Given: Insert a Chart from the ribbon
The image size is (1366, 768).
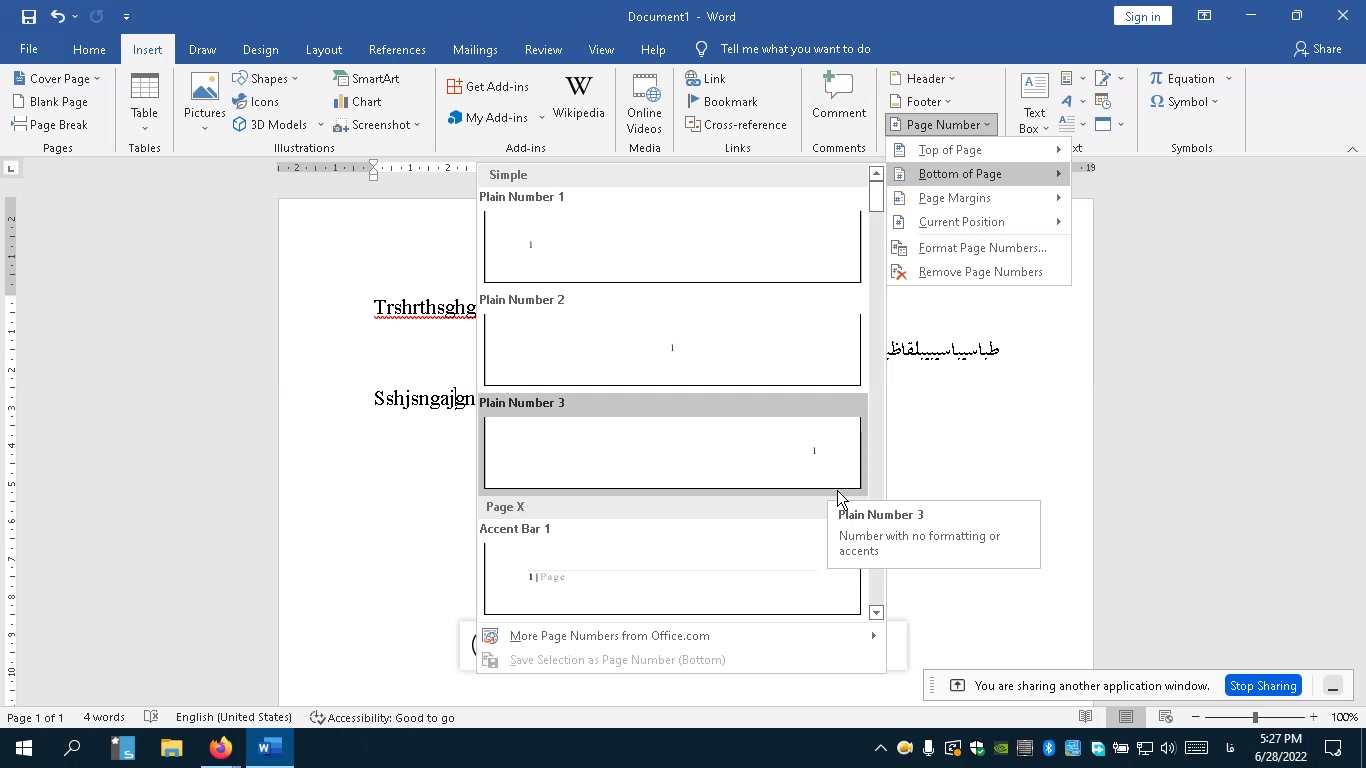Looking at the screenshot, I should pos(357,101).
